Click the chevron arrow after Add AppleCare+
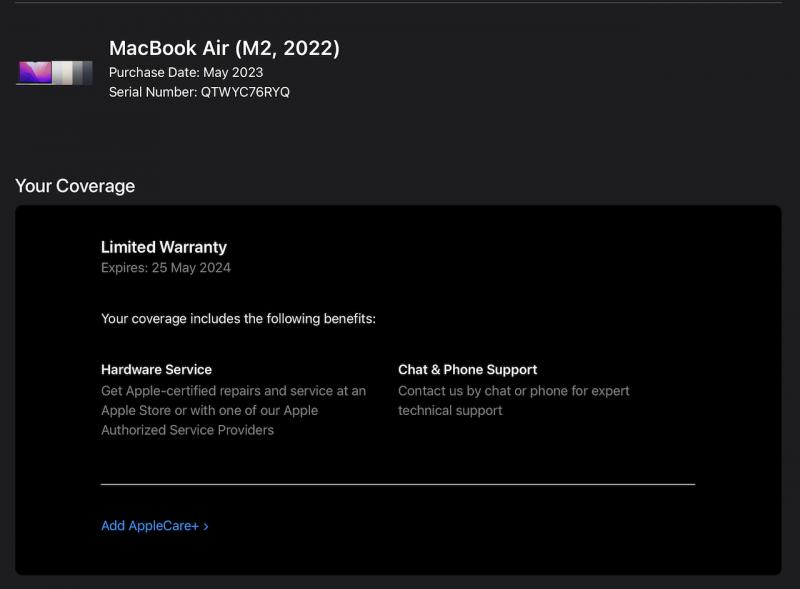 tap(206, 526)
